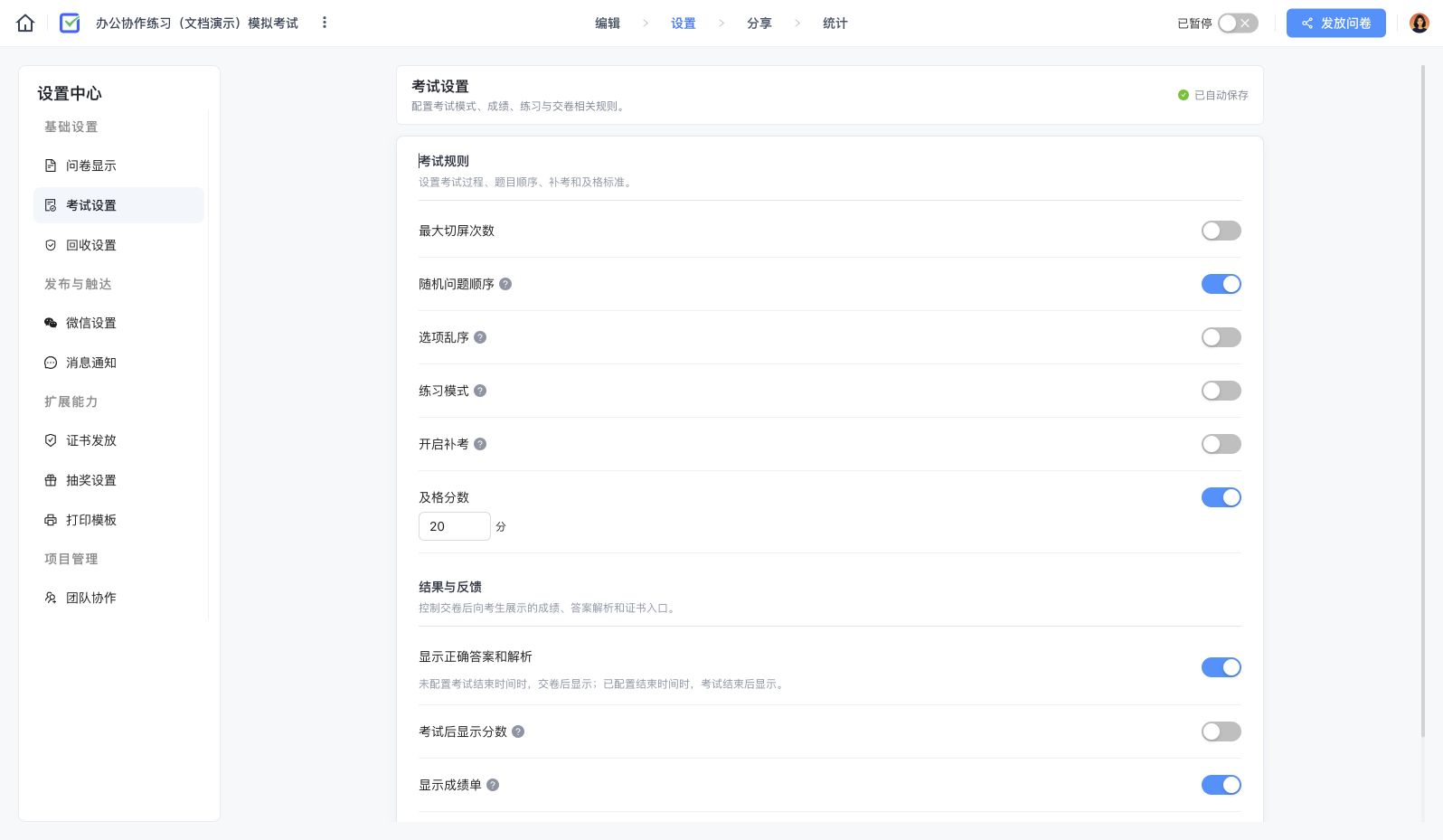Click the 已自动保存 status text
Viewport: 1443px width, 840px height.
pos(1221,95)
